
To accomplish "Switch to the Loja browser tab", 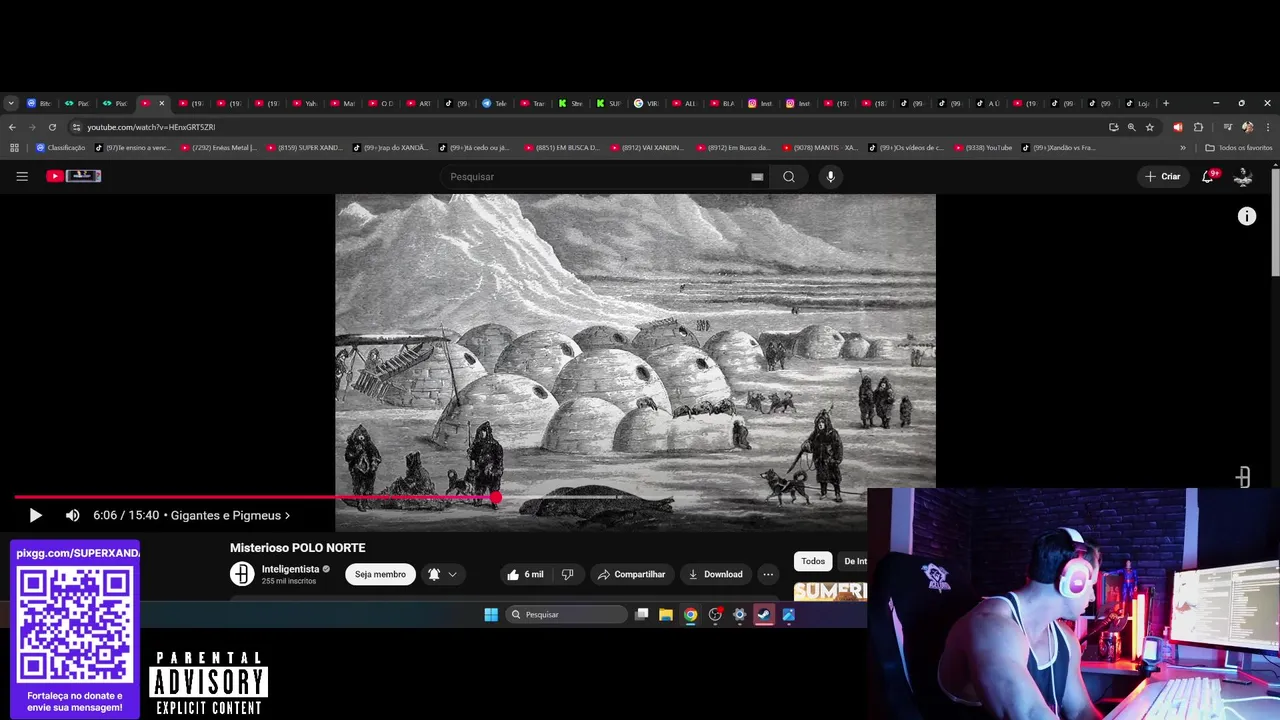I will pos(1138,103).
